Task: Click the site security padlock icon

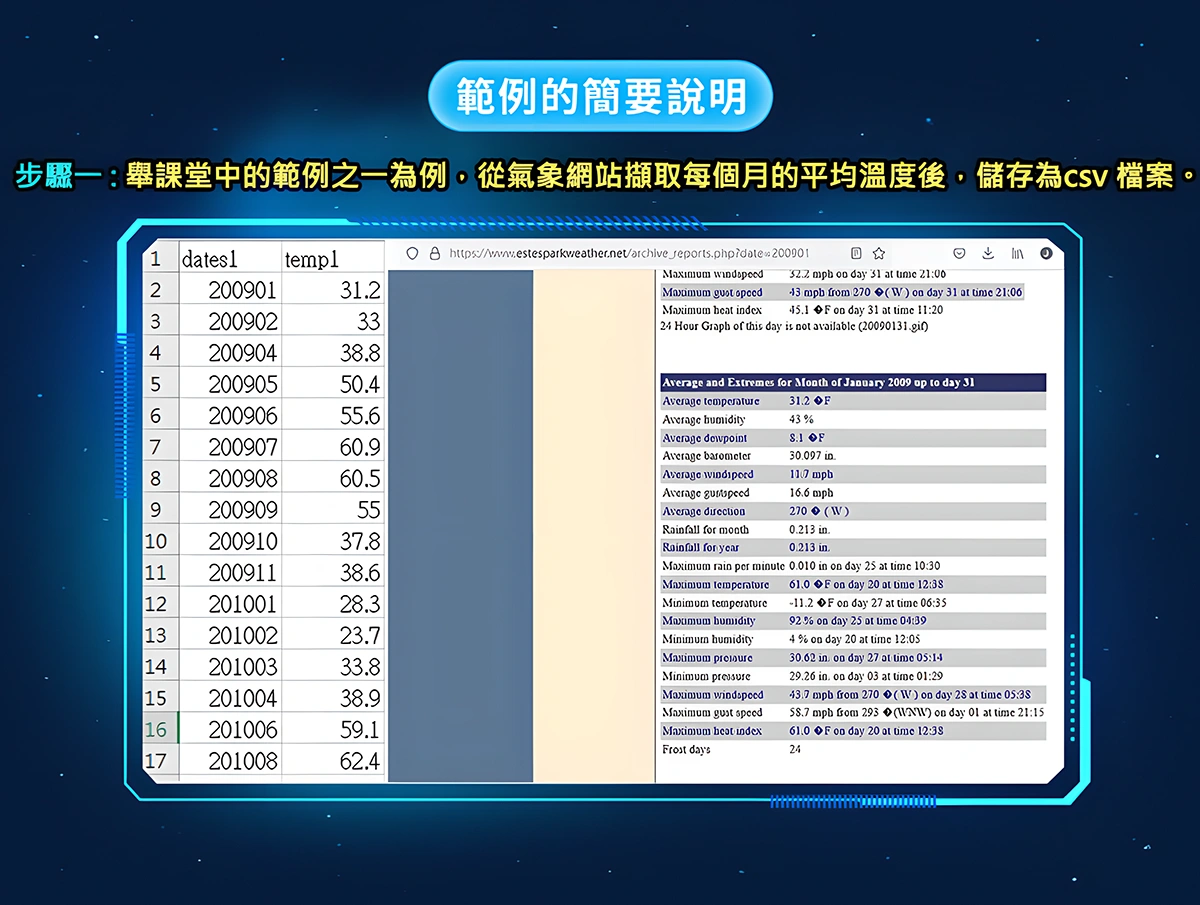Action: point(434,254)
